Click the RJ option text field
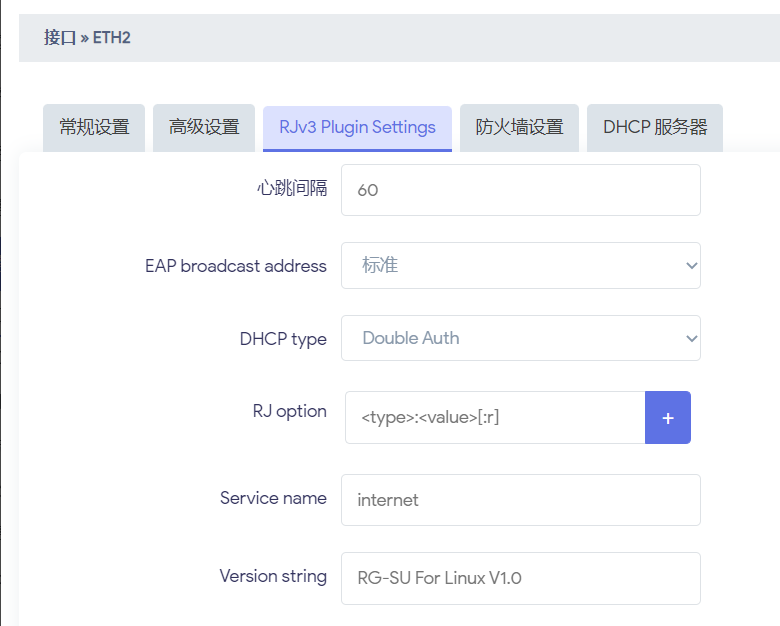The width and height of the screenshot is (780, 626). tap(495, 417)
